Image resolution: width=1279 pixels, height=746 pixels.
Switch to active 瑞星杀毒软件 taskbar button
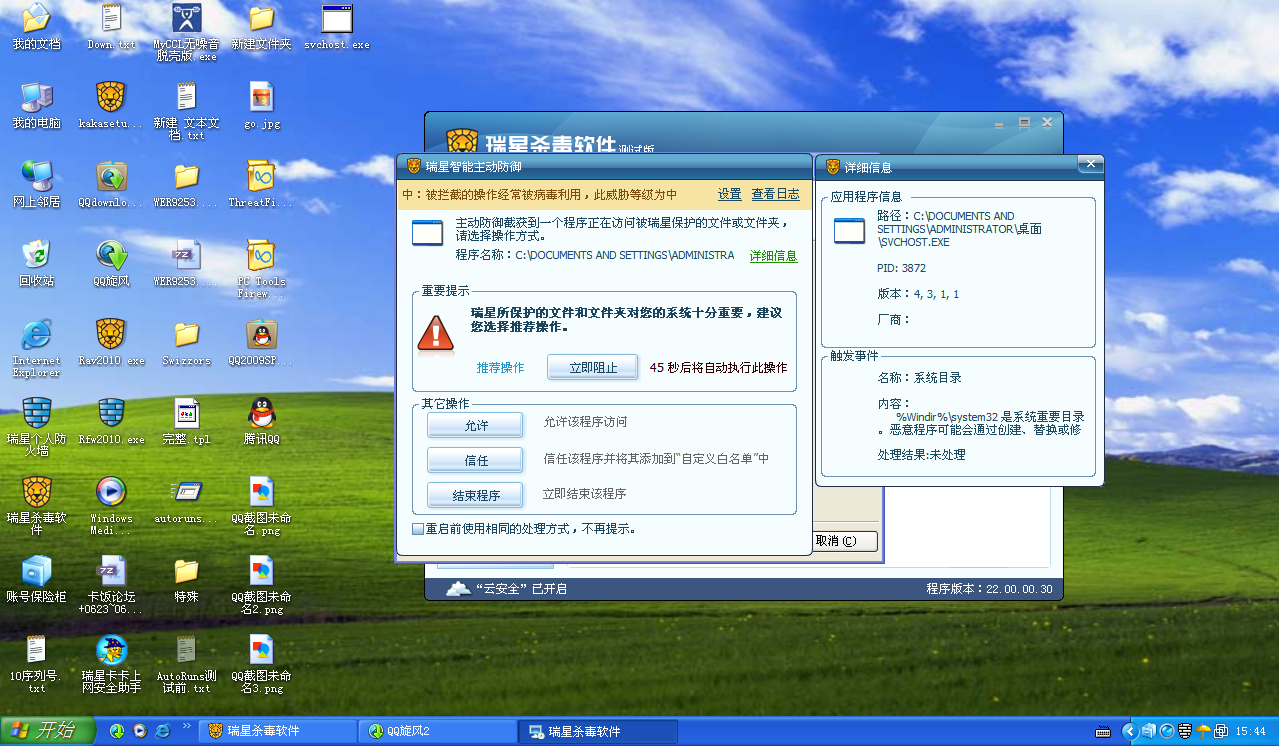pyautogui.click(x=597, y=731)
